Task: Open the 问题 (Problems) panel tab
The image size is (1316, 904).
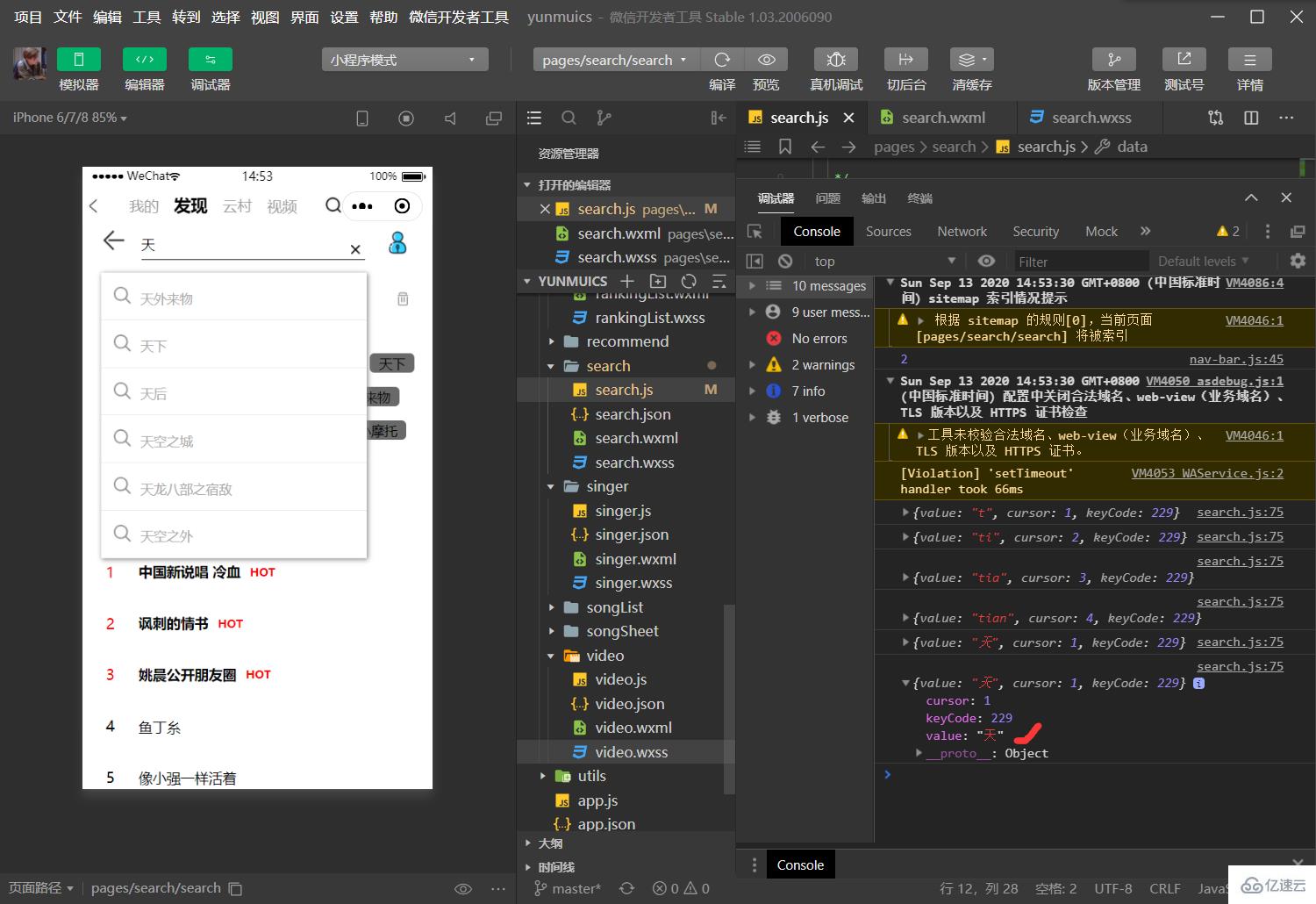Action: click(827, 198)
